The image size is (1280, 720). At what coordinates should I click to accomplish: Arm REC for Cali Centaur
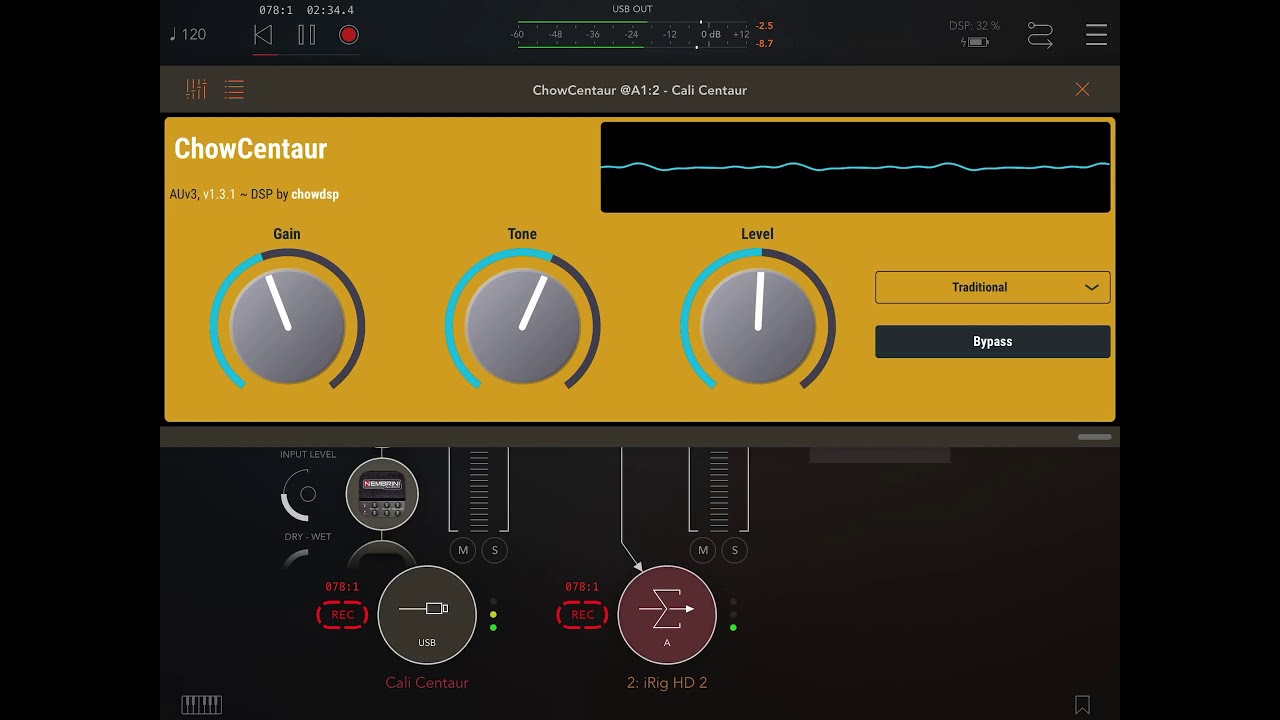342,615
